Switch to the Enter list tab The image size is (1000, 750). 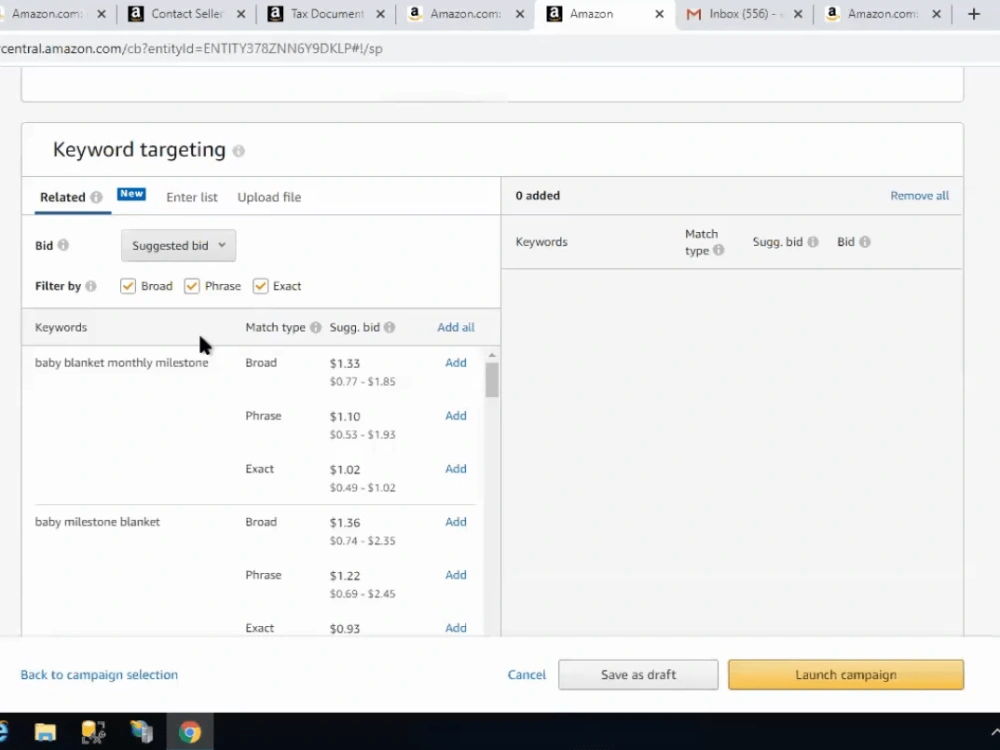[192, 197]
